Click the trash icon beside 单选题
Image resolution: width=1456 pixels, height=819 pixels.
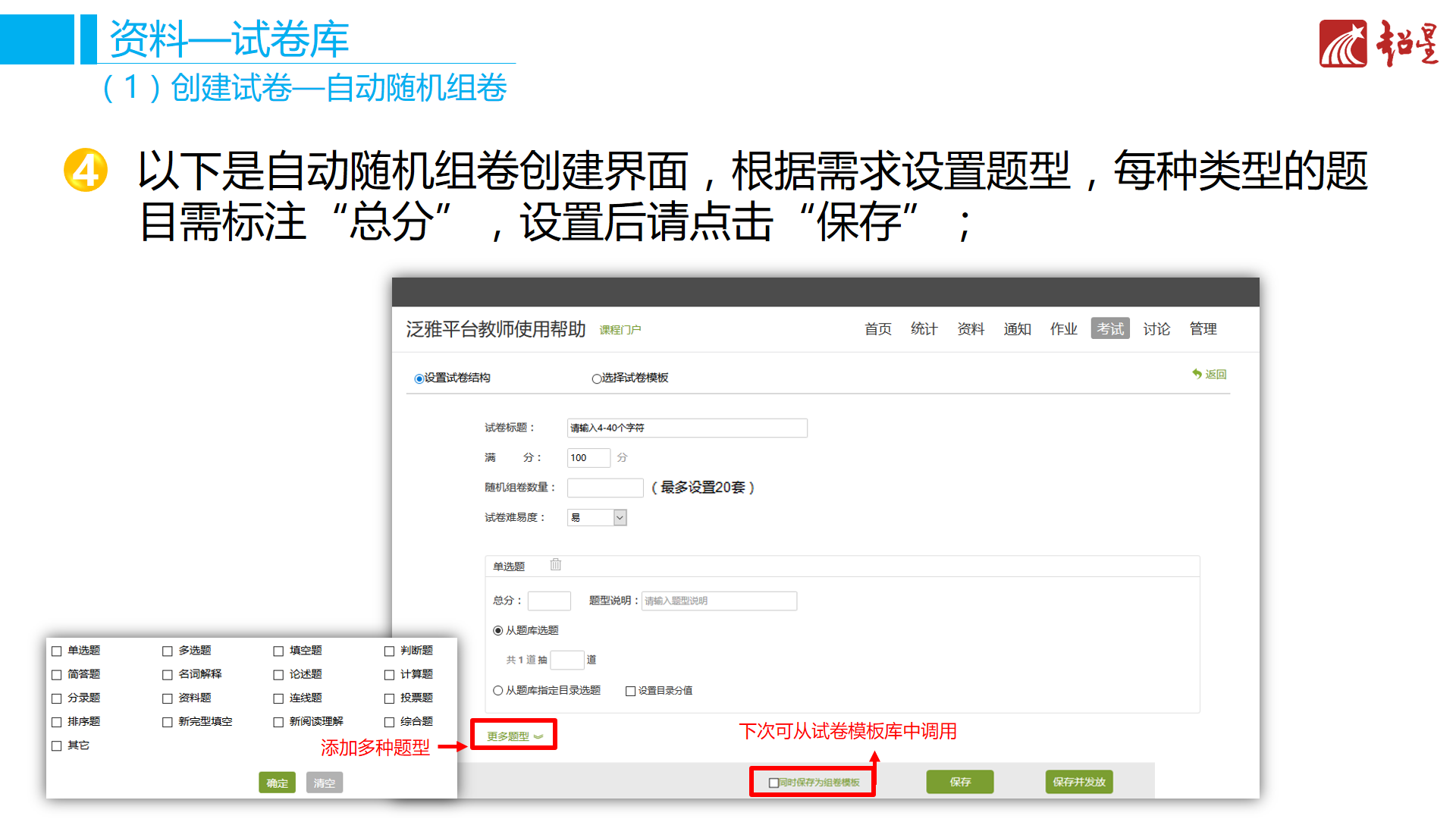[x=556, y=564]
